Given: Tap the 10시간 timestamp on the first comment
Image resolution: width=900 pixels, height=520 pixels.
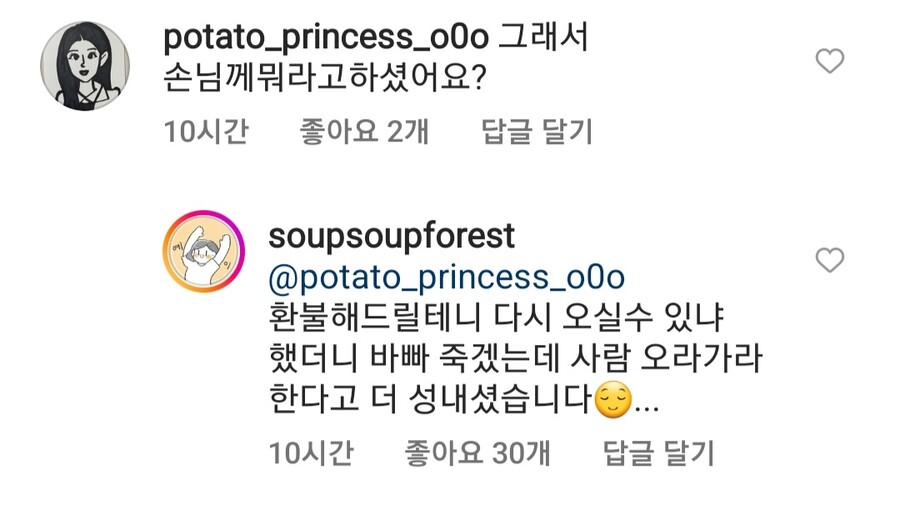Looking at the screenshot, I should [x=205, y=131].
